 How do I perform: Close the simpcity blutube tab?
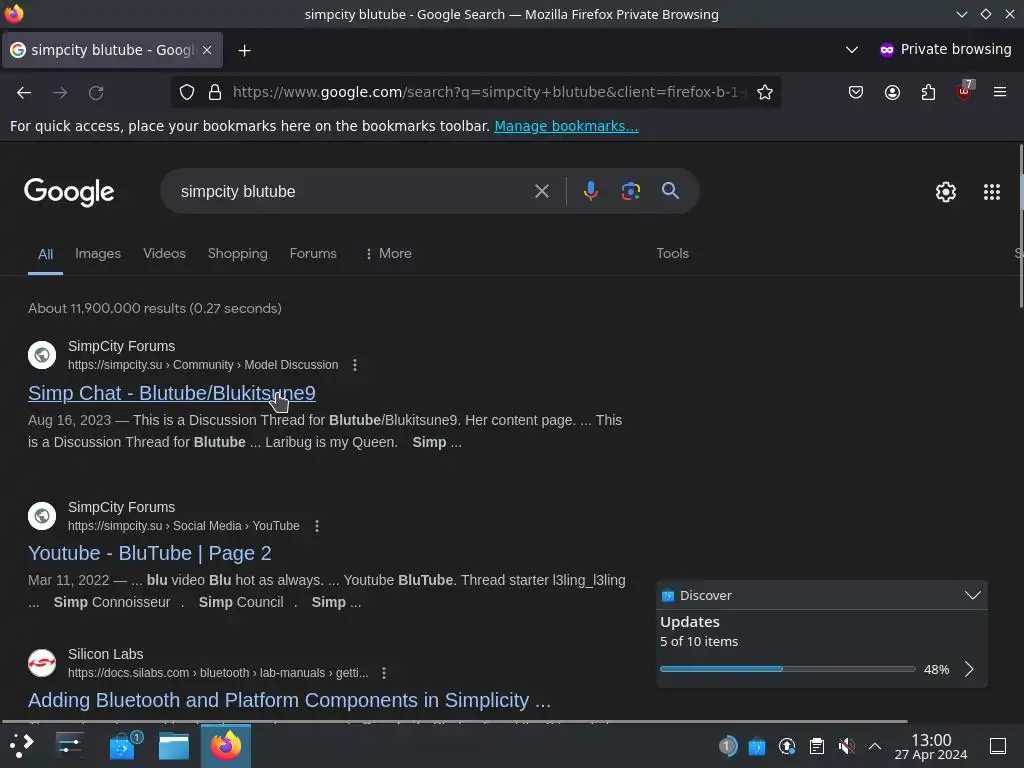pos(207,50)
